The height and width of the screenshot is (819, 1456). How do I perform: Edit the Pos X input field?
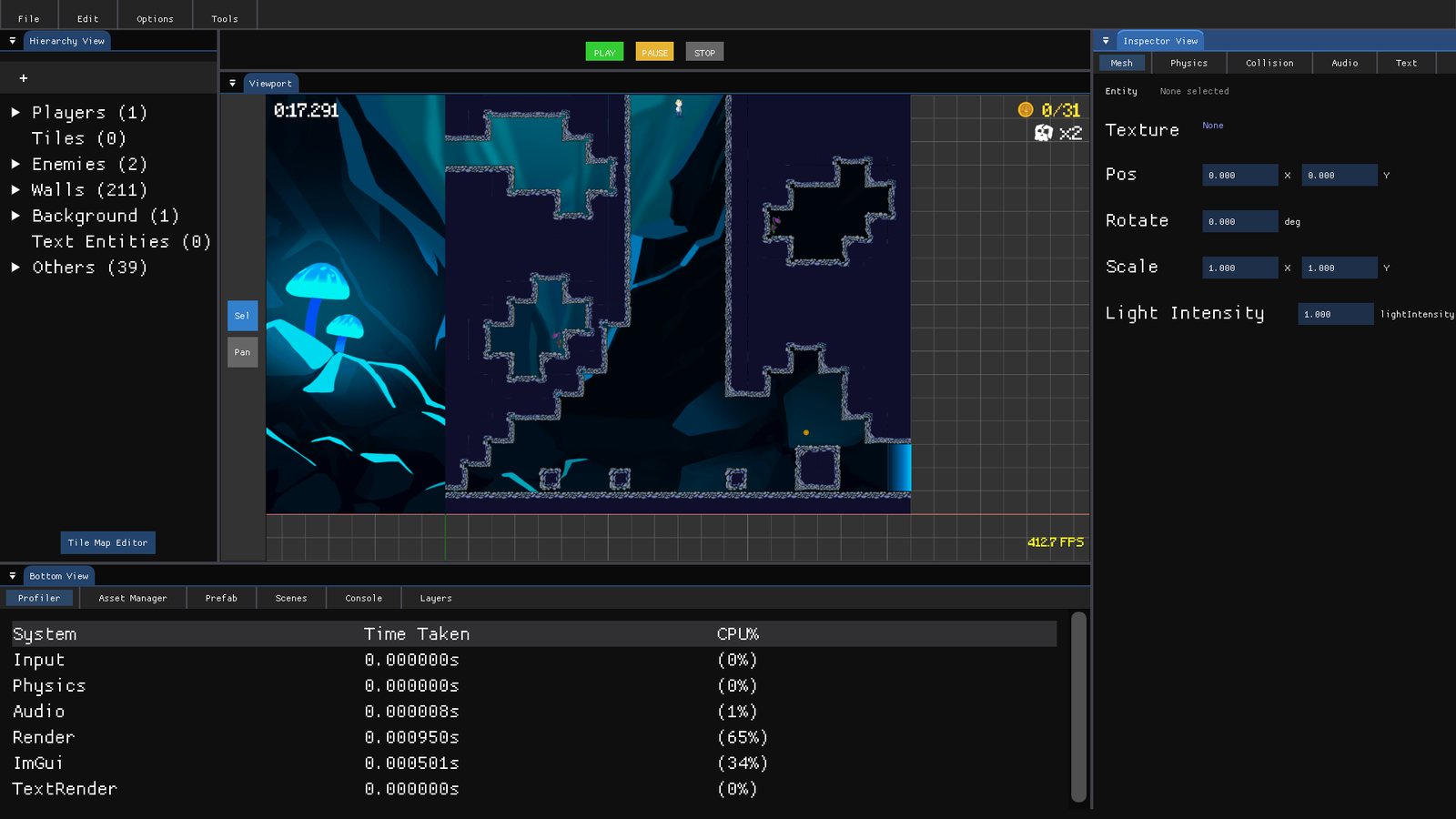point(1239,175)
